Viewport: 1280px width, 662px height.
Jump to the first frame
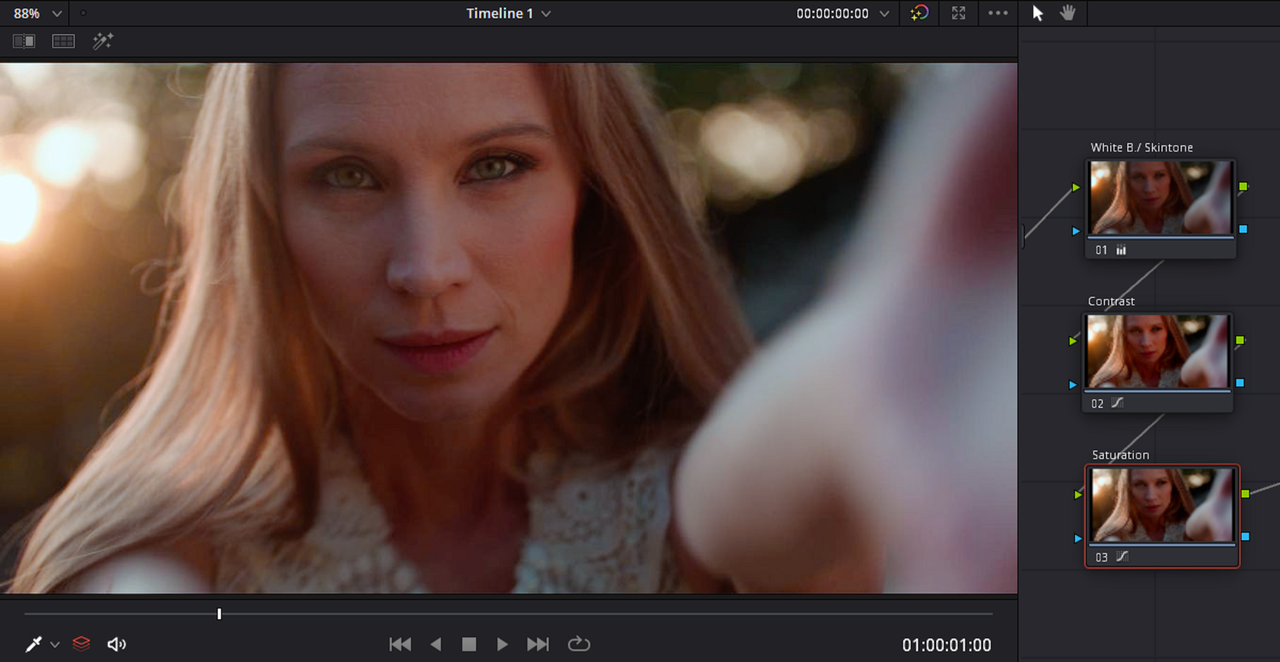click(400, 644)
